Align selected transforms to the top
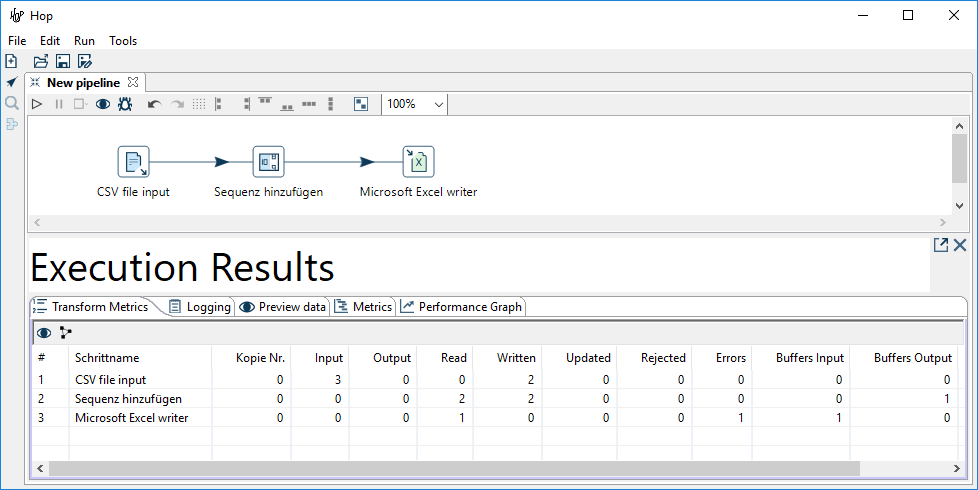 265,101
